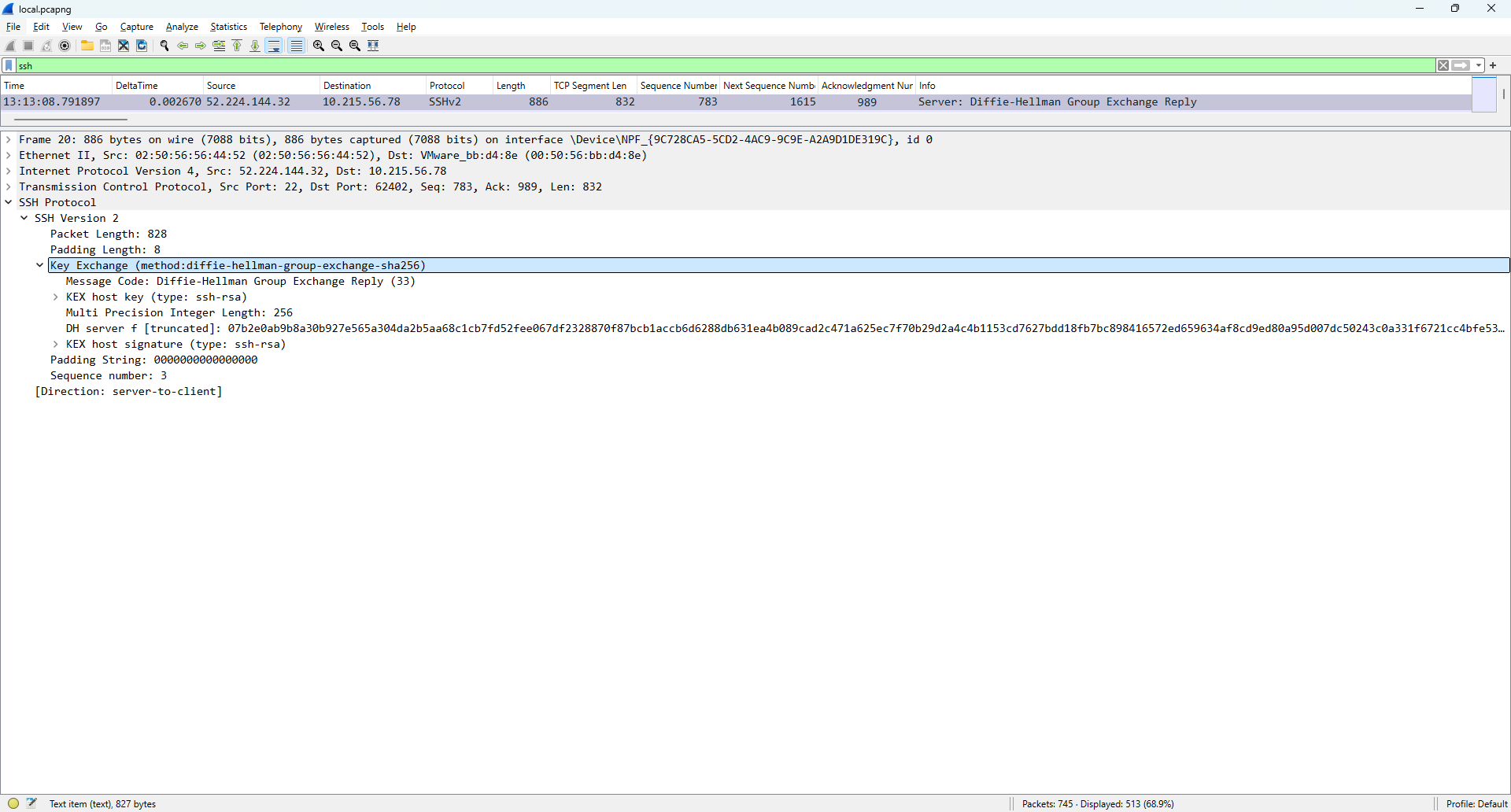Toggle auto-scroll during live capture
1511x812 pixels.
coord(274,46)
